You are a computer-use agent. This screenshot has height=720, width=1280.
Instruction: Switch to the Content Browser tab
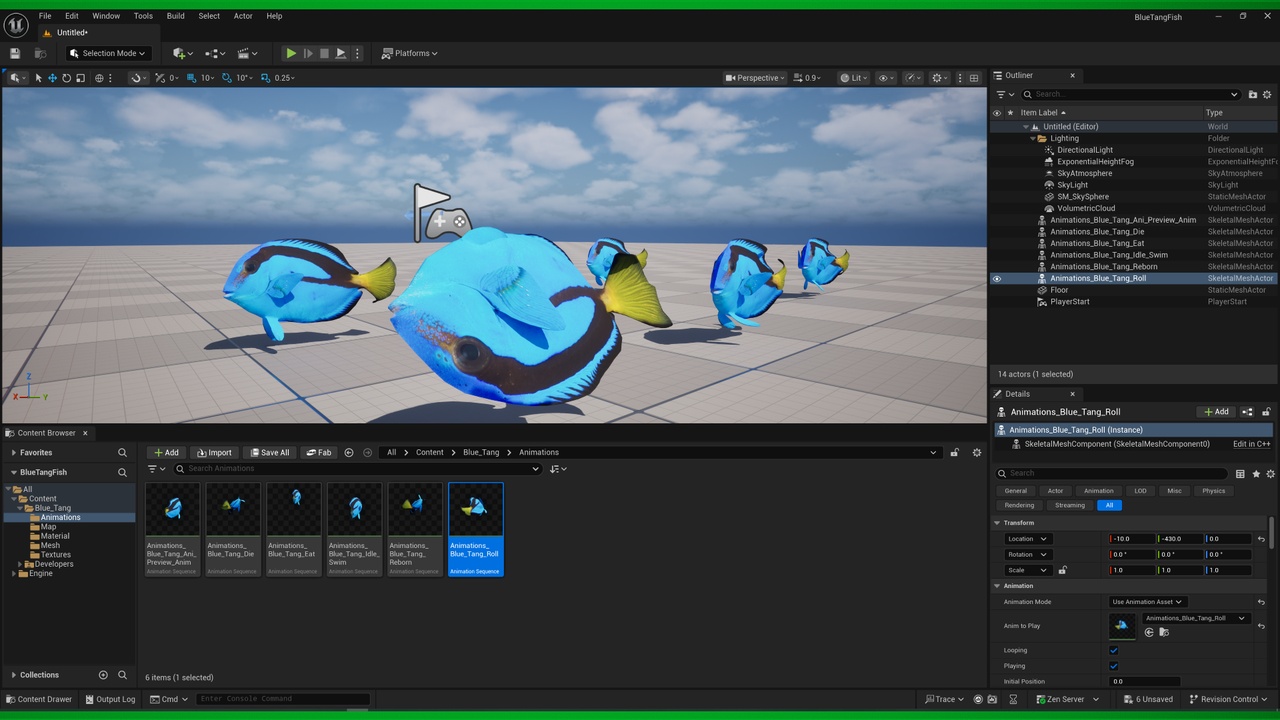click(x=46, y=433)
